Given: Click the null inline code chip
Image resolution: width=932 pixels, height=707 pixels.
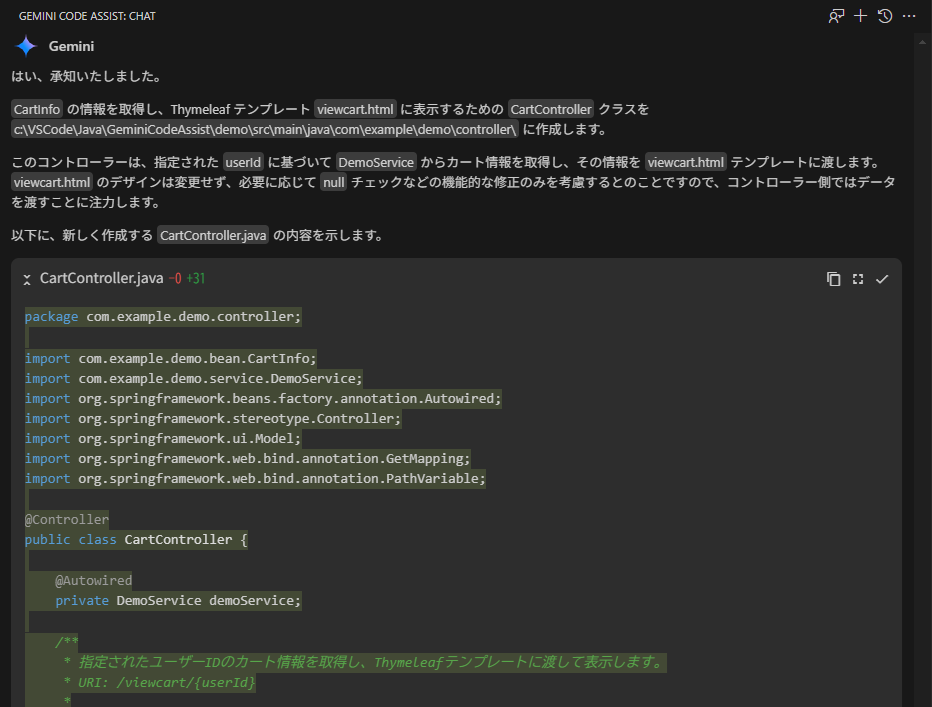Looking at the screenshot, I should [x=333, y=182].
